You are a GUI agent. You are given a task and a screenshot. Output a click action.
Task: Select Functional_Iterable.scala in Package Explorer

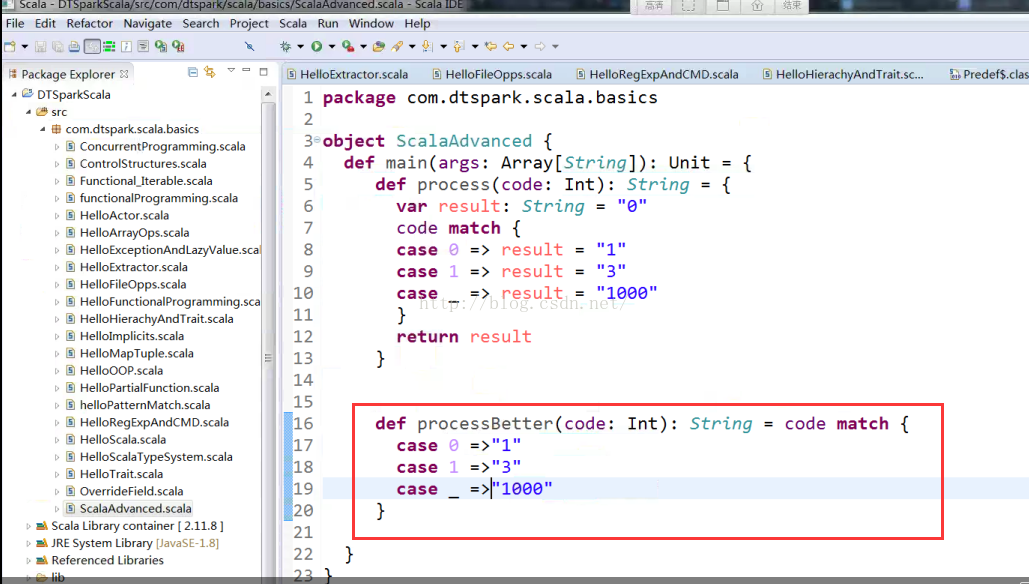pos(146,180)
